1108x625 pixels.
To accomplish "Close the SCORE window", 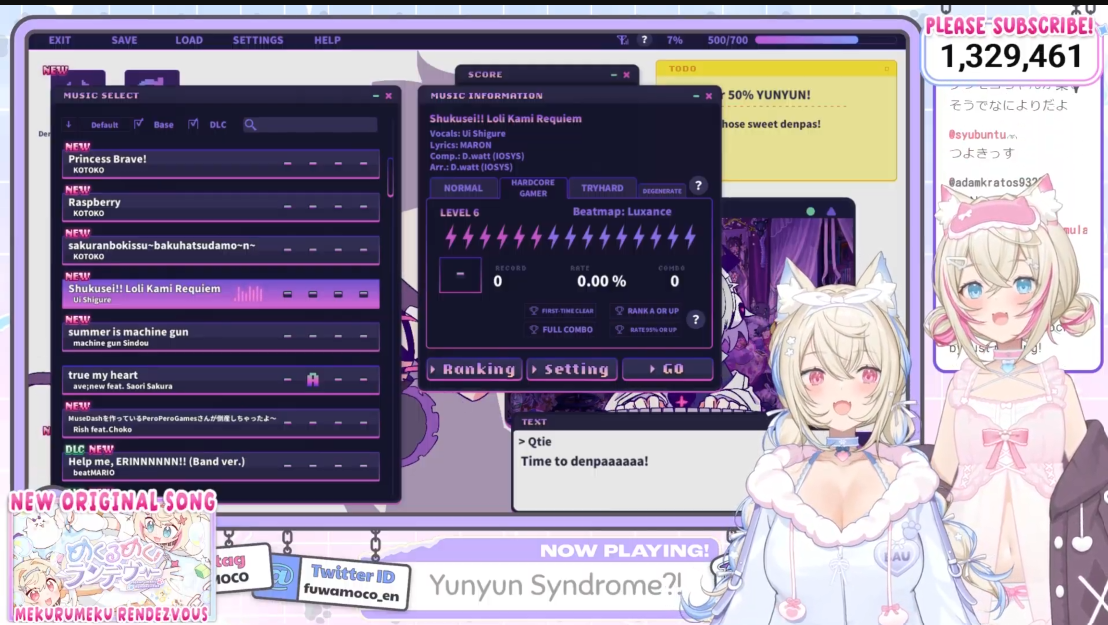I will [626, 74].
